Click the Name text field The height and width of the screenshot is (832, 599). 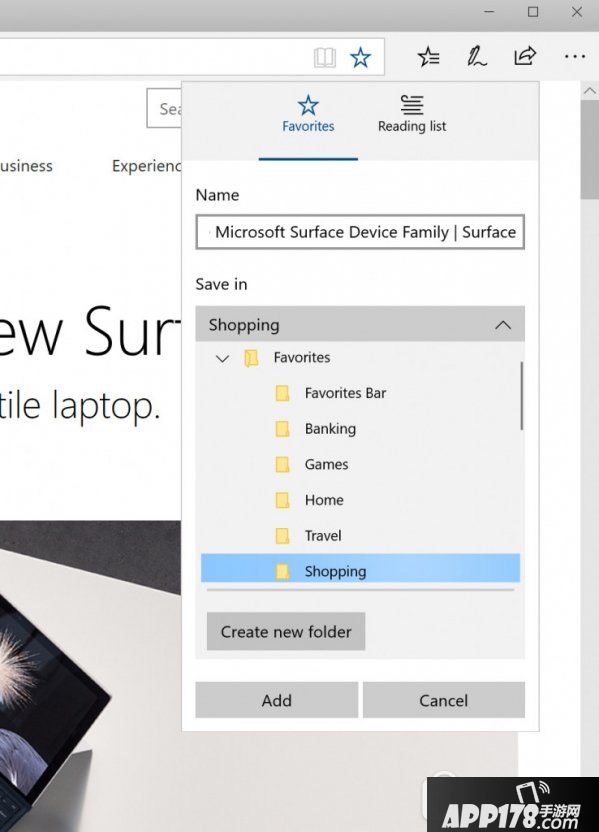(360, 232)
